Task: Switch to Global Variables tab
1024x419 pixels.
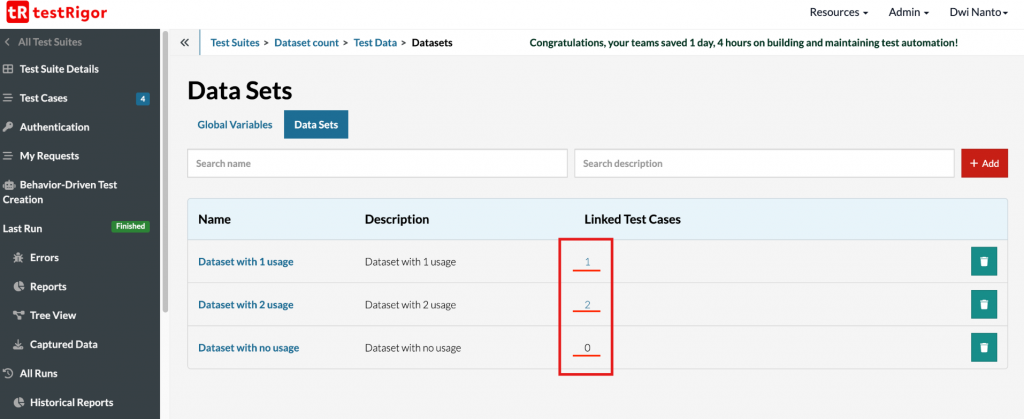Action: click(234, 125)
